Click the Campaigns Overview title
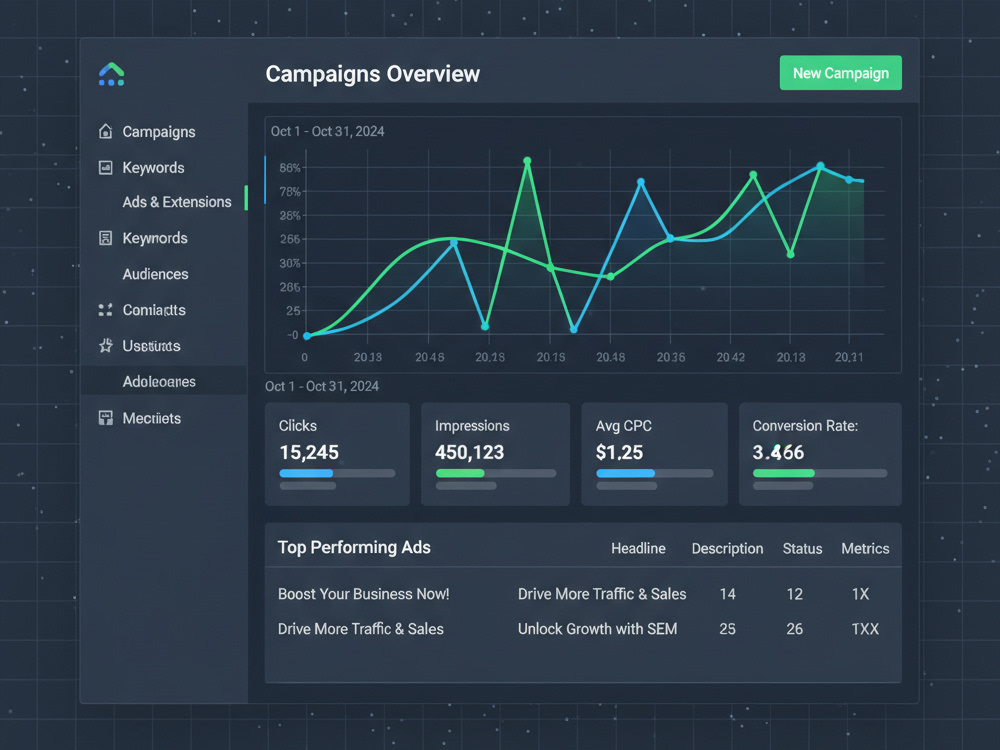 click(372, 74)
